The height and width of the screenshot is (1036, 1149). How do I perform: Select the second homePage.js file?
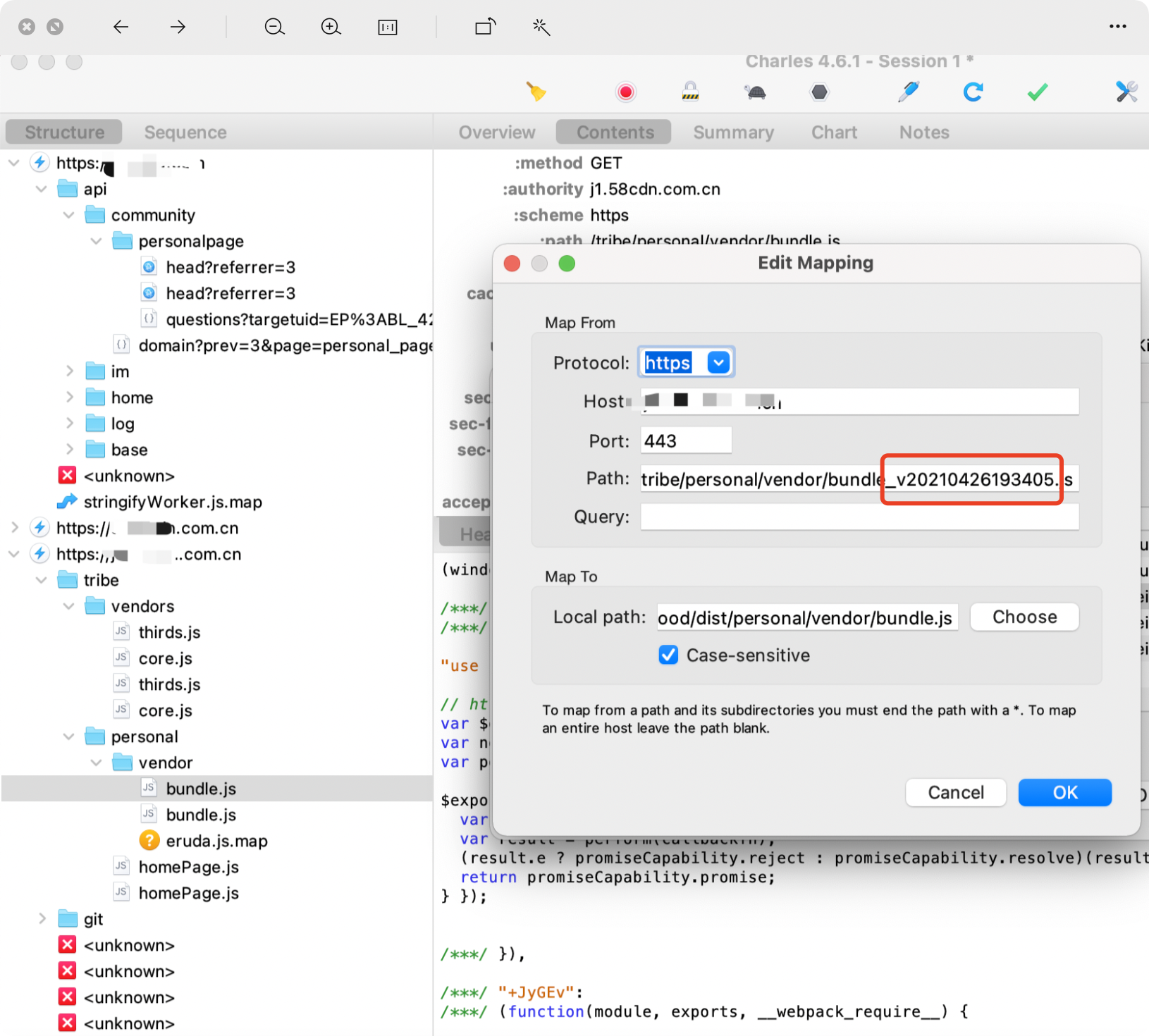188,893
